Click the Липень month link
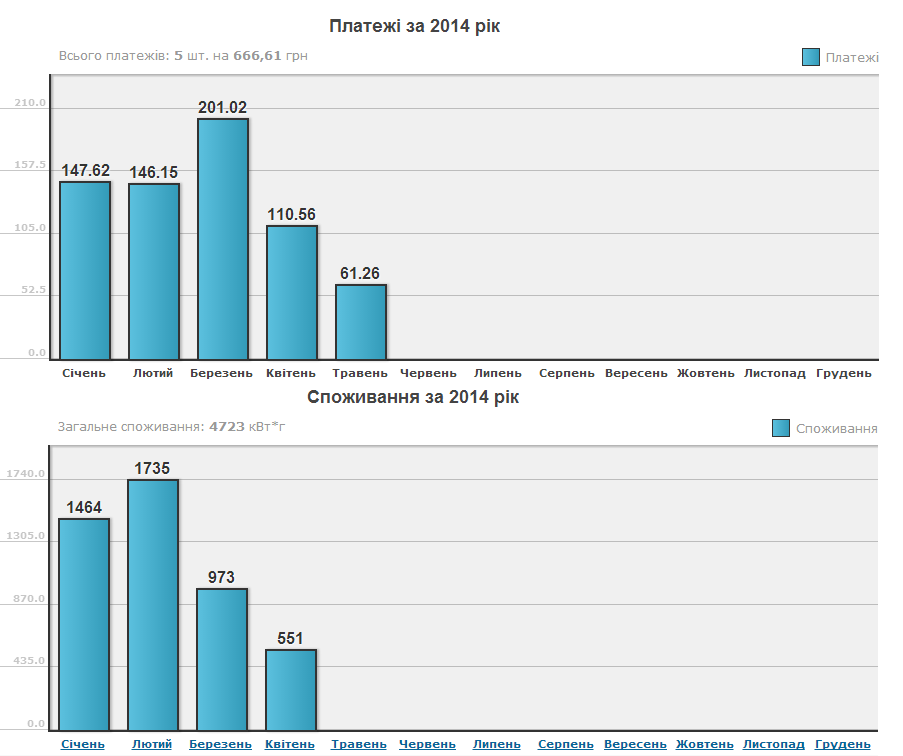 click(x=496, y=744)
